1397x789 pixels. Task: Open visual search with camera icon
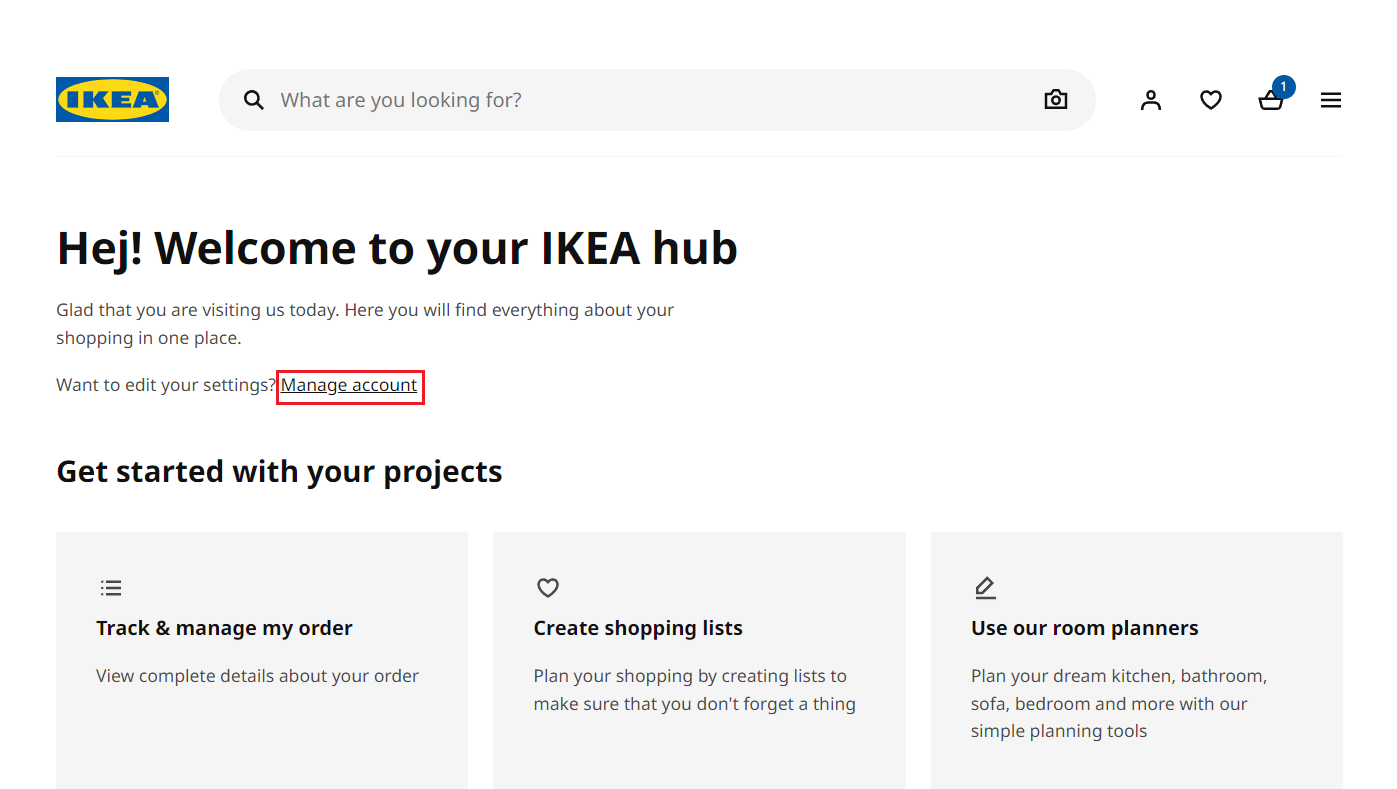pyautogui.click(x=1056, y=100)
